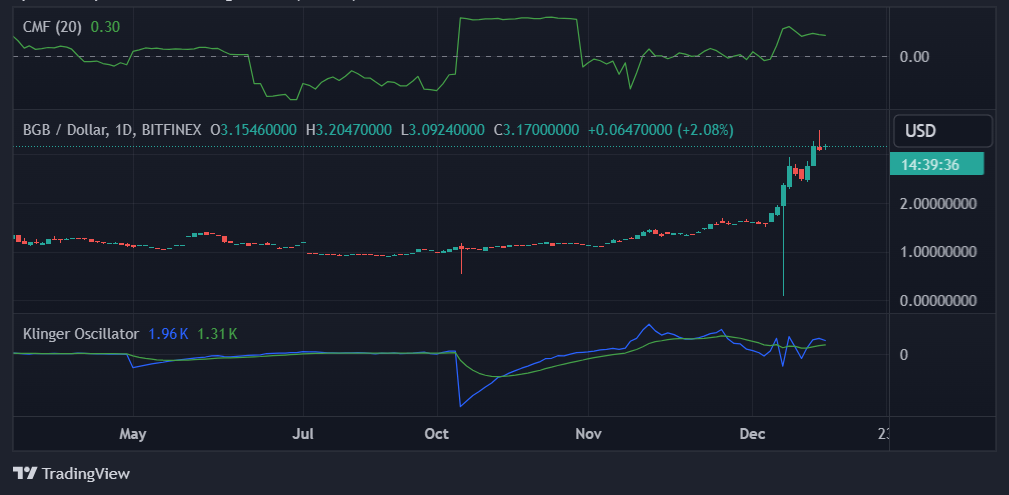1009x495 pixels.
Task: Click the TradingView logo
Action: tap(71, 473)
